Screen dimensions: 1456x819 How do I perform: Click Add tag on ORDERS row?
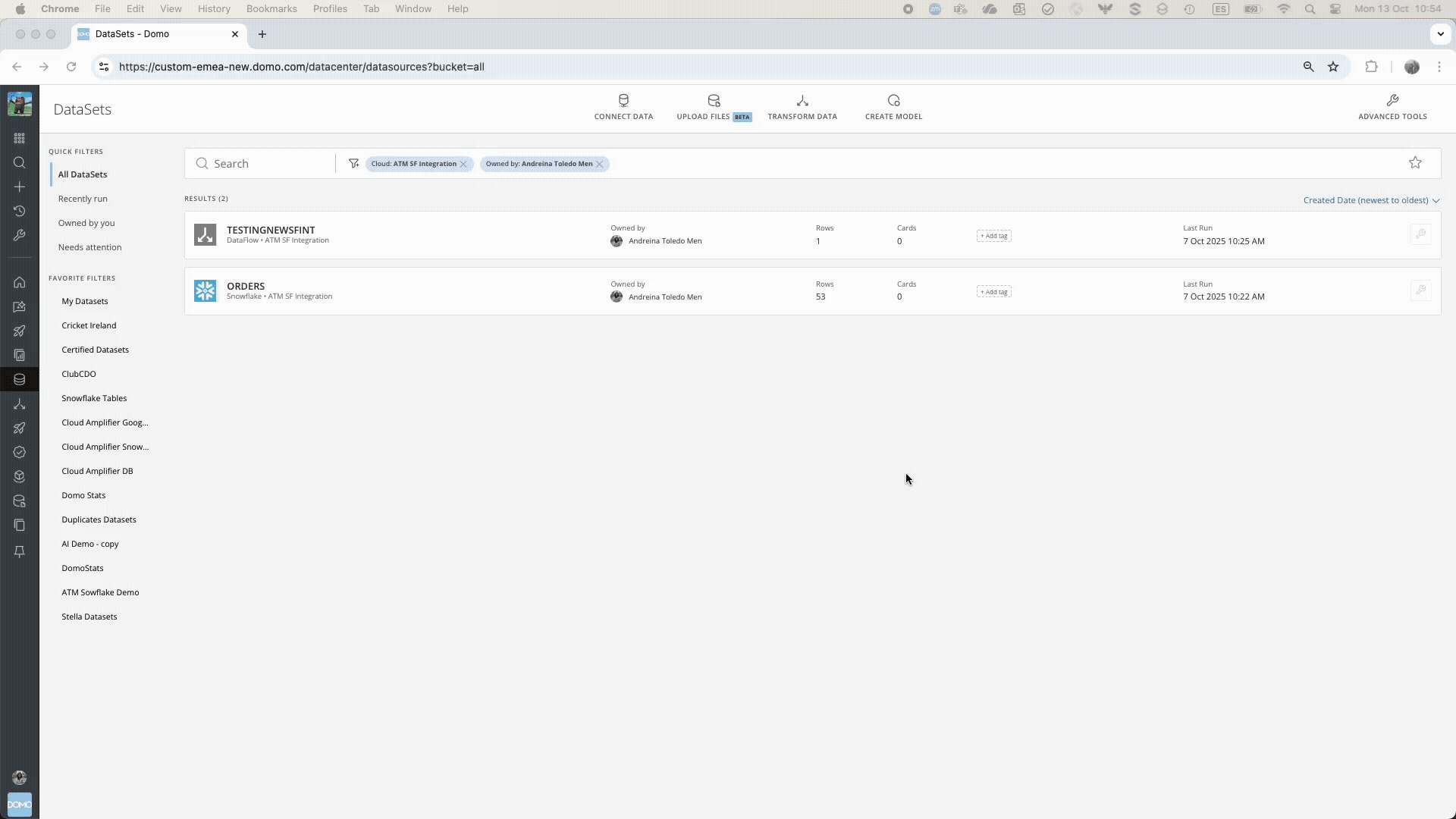[993, 292]
